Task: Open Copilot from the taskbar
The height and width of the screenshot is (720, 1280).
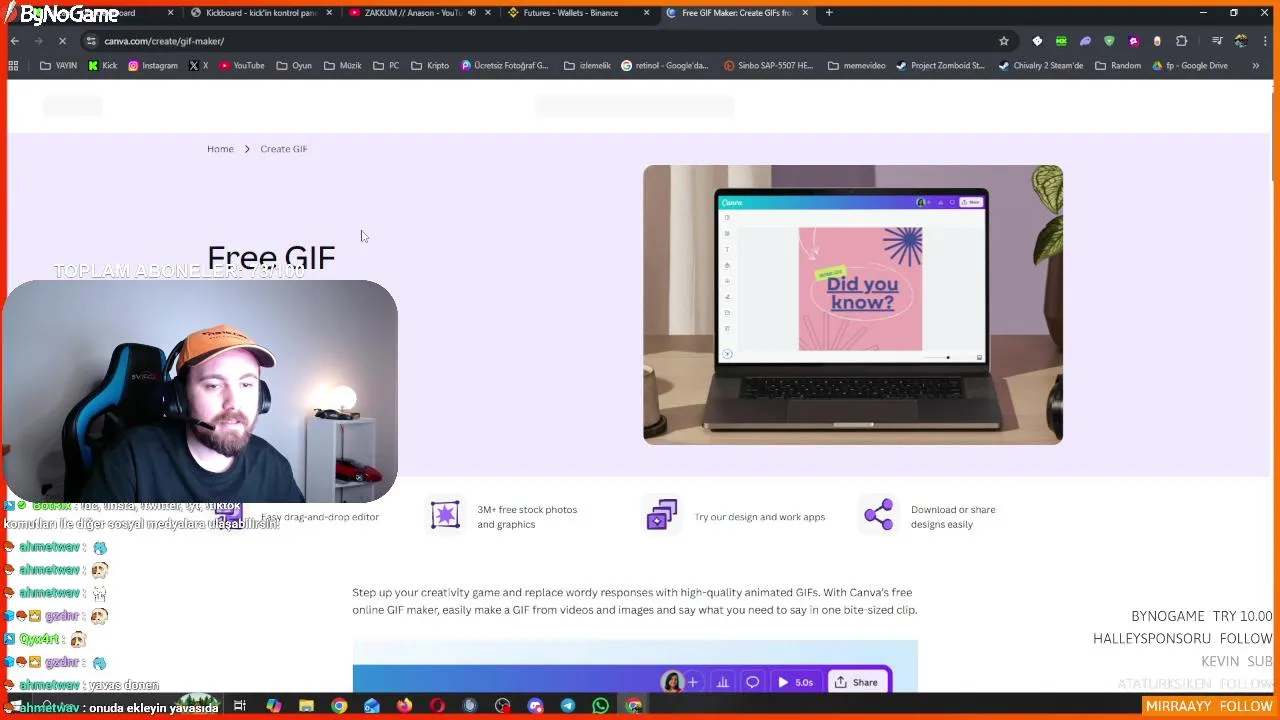Action: tap(273, 706)
